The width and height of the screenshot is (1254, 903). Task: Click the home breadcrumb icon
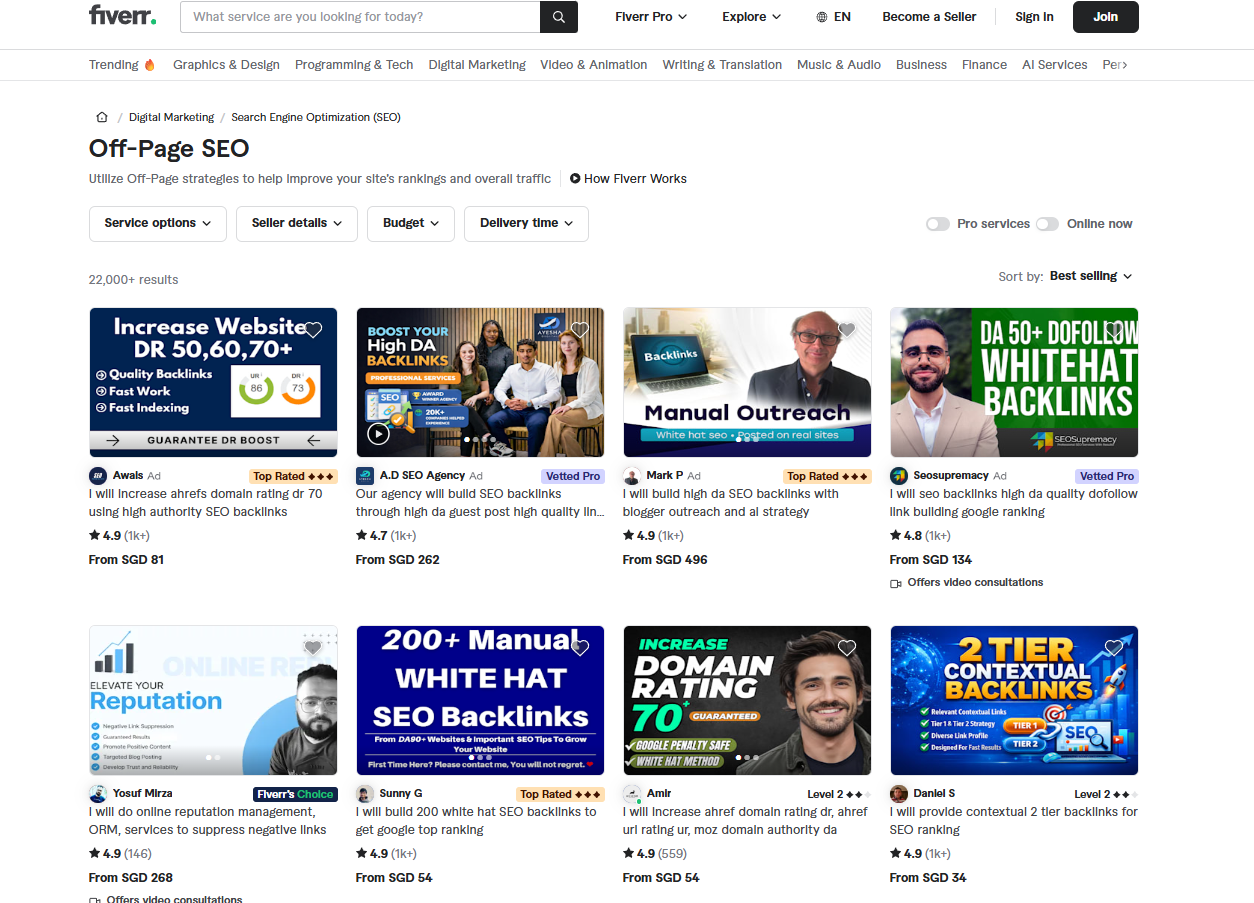pos(102,117)
